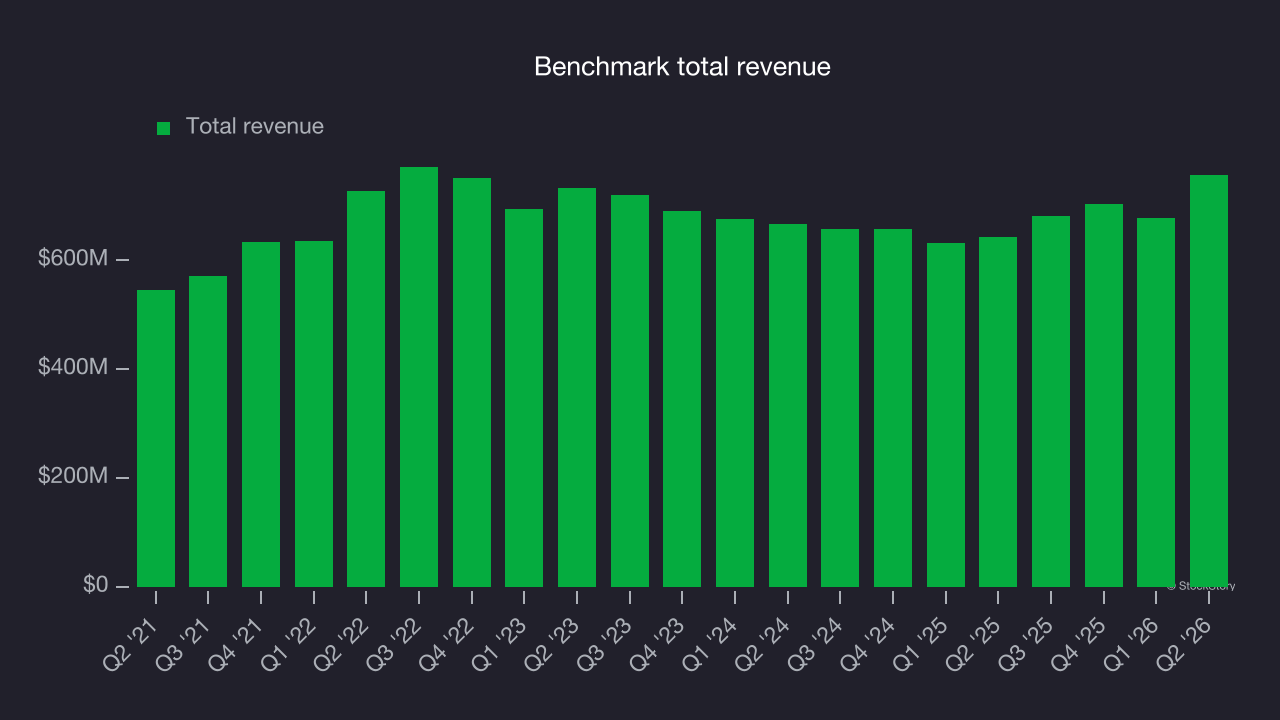Viewport: 1280px width, 720px height.
Task: Select the revenue bar for Q1 '26
Action: (x=1156, y=402)
